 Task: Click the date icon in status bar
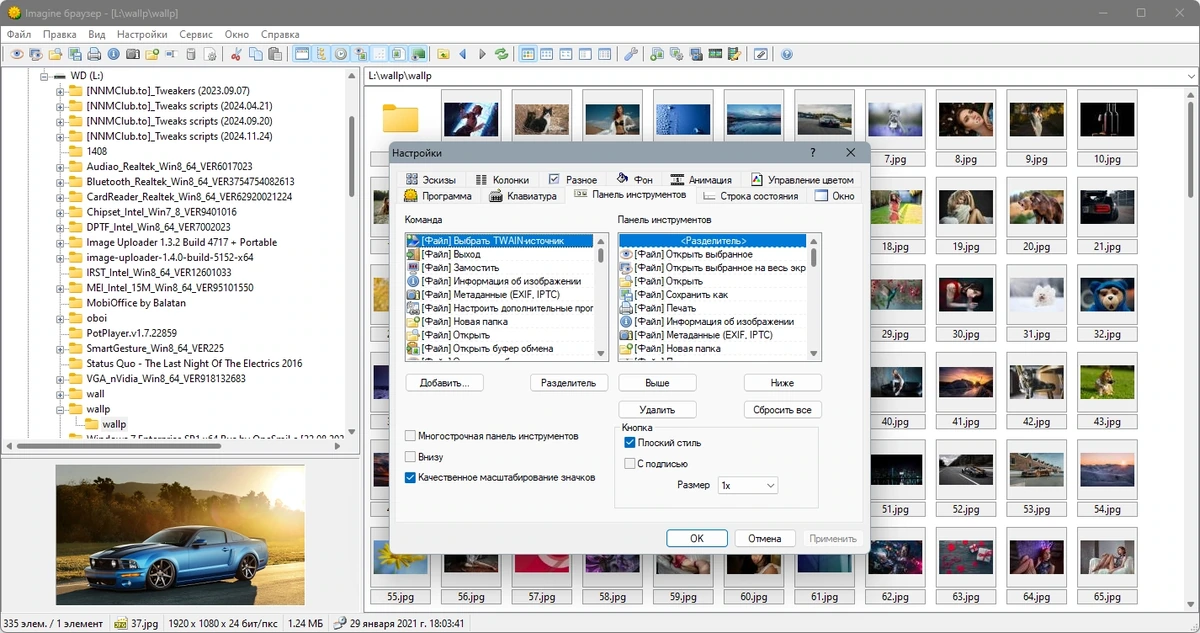(340, 623)
